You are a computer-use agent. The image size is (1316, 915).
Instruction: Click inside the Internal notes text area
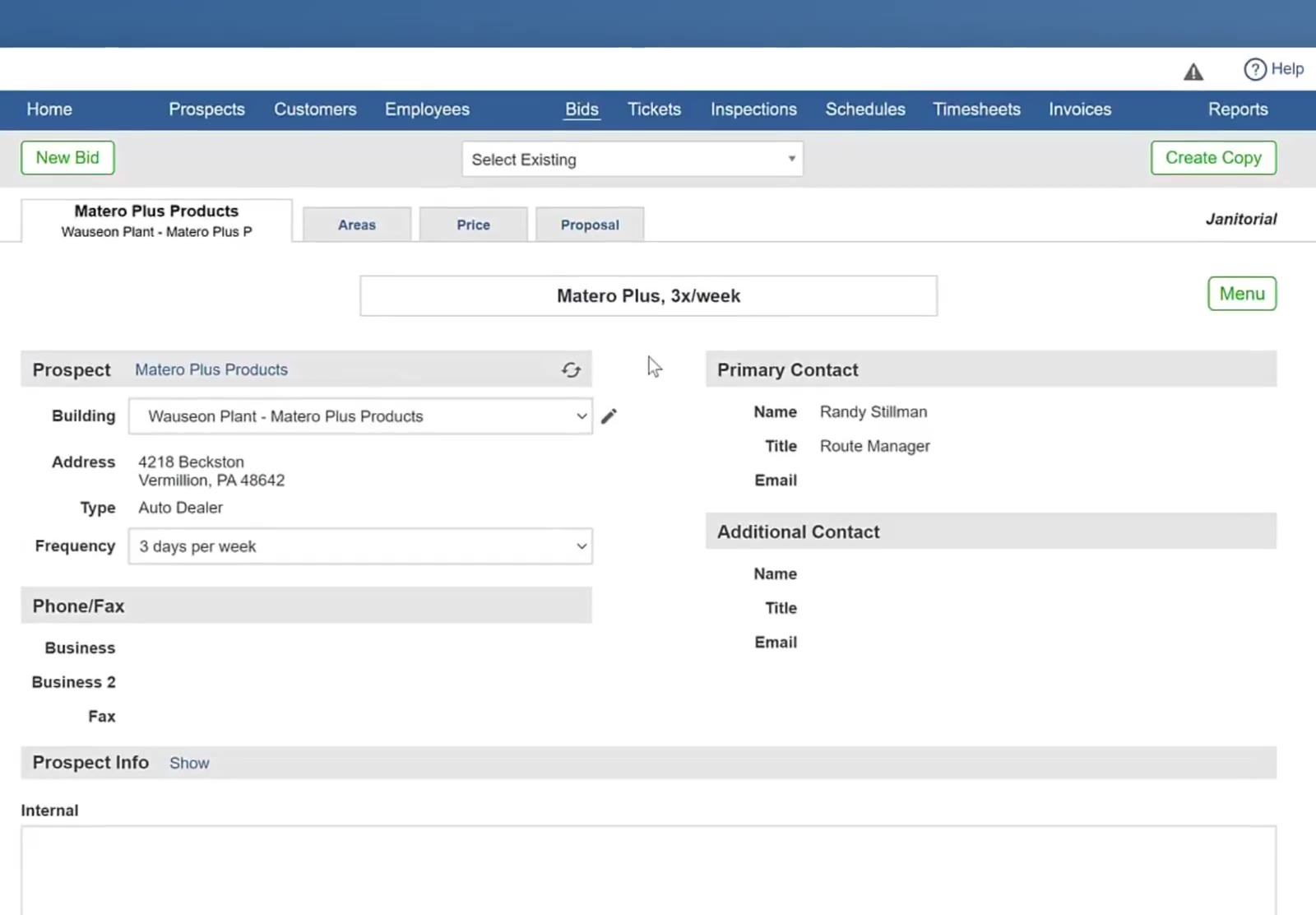pyautogui.click(x=648, y=871)
